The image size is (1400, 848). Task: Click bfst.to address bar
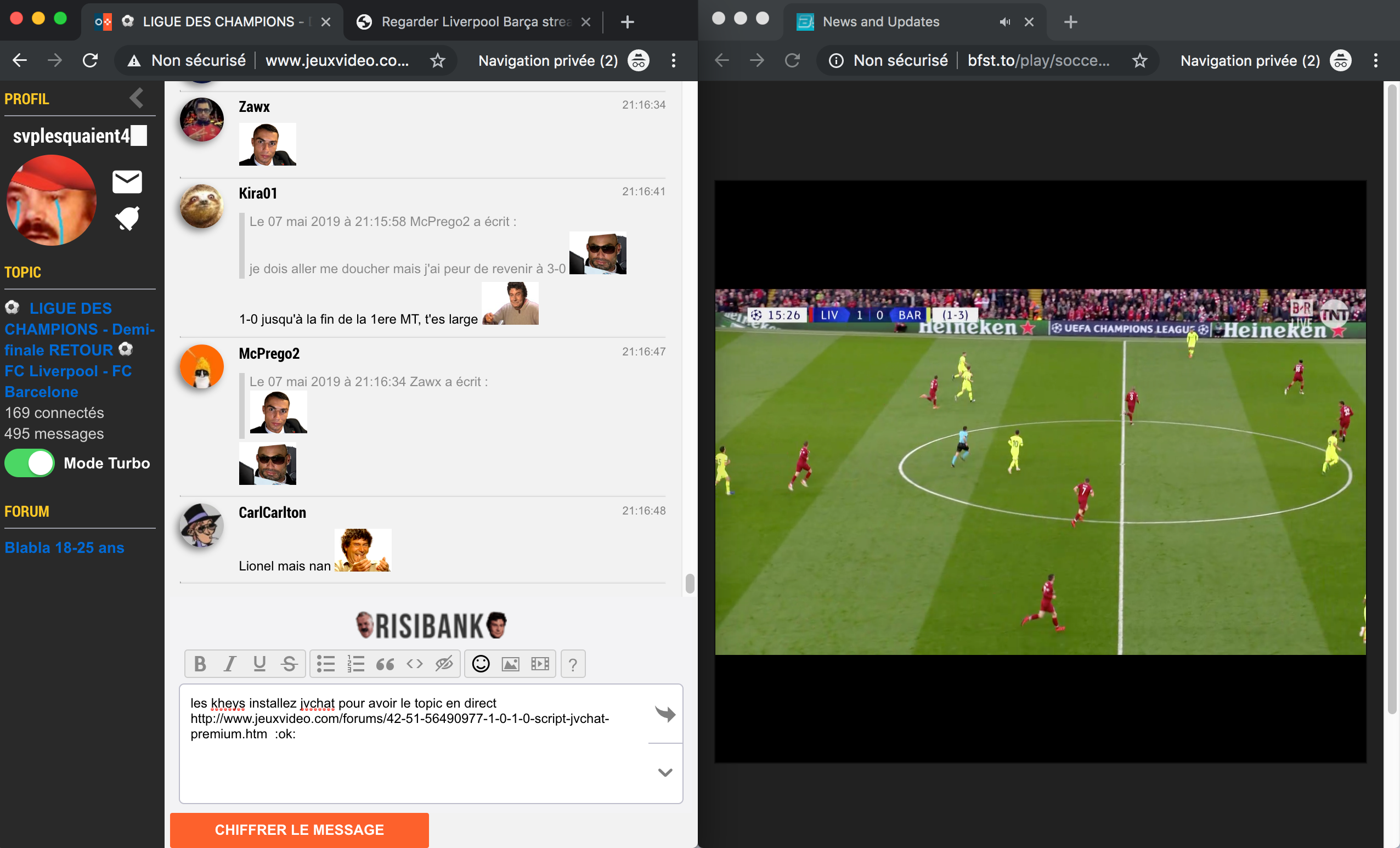click(x=1038, y=60)
